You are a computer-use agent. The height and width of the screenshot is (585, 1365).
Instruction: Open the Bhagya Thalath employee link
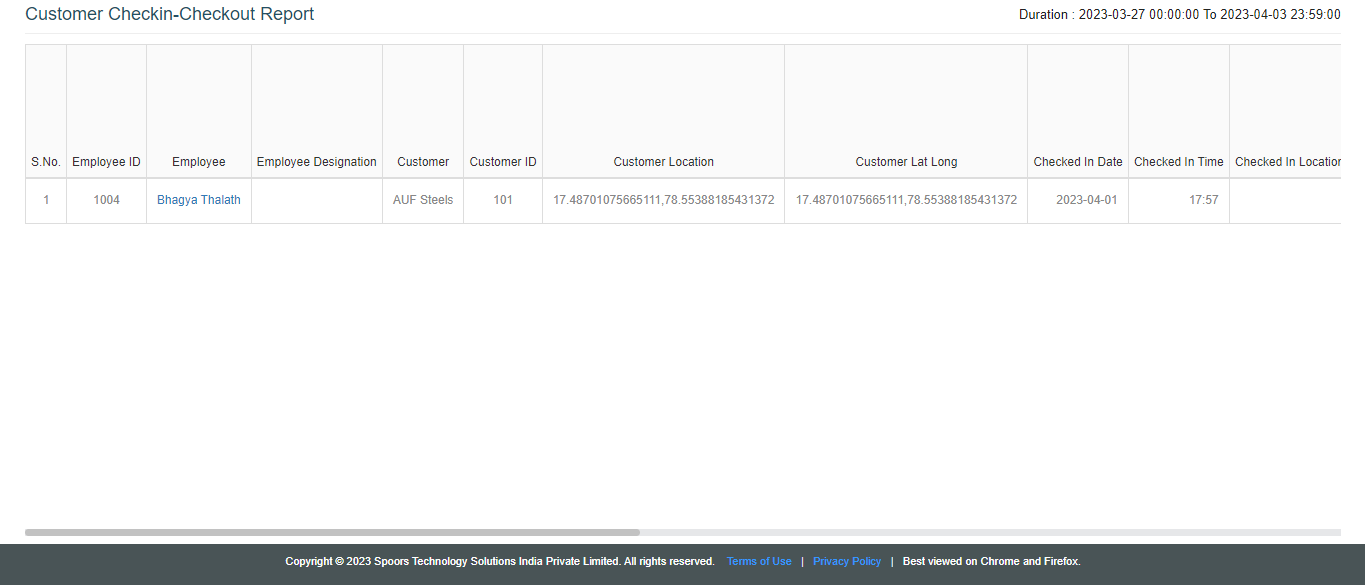click(x=198, y=200)
